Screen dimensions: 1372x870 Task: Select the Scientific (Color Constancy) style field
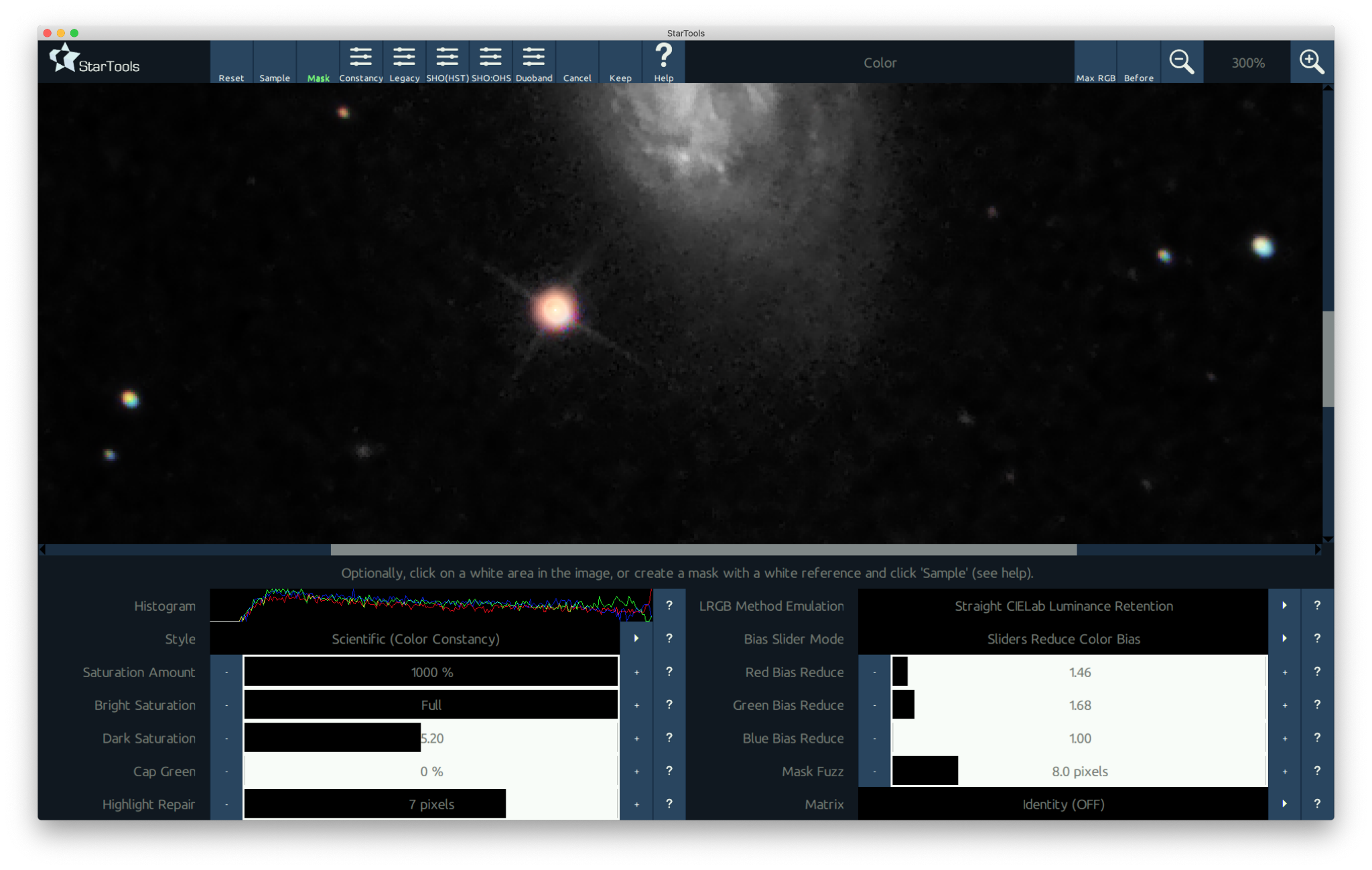415,638
